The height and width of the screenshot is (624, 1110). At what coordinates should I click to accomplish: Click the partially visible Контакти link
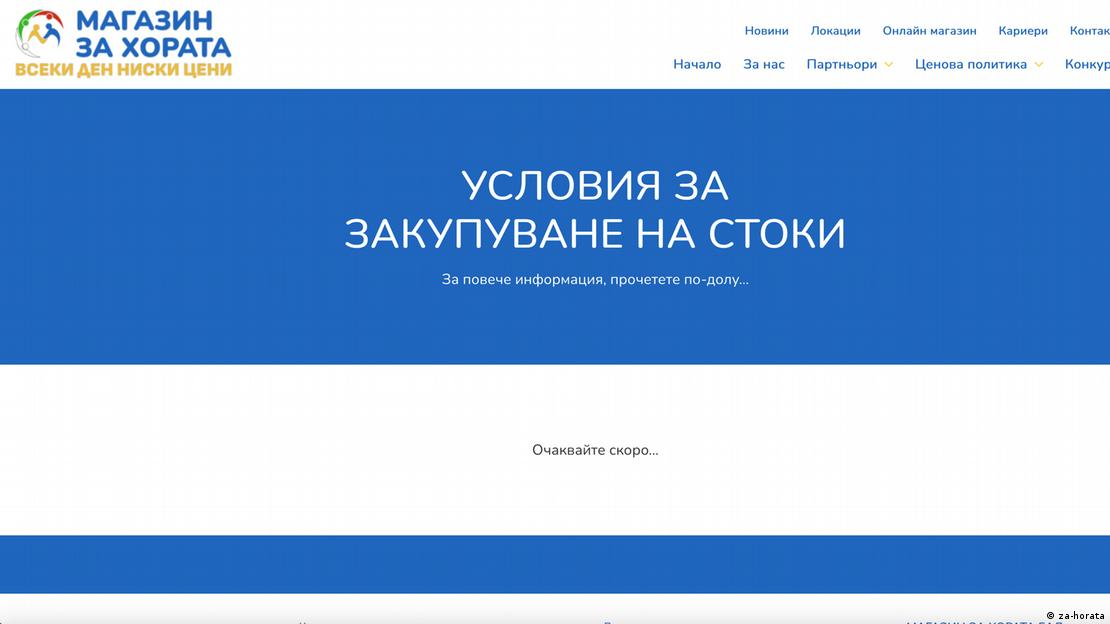[x=1089, y=31]
